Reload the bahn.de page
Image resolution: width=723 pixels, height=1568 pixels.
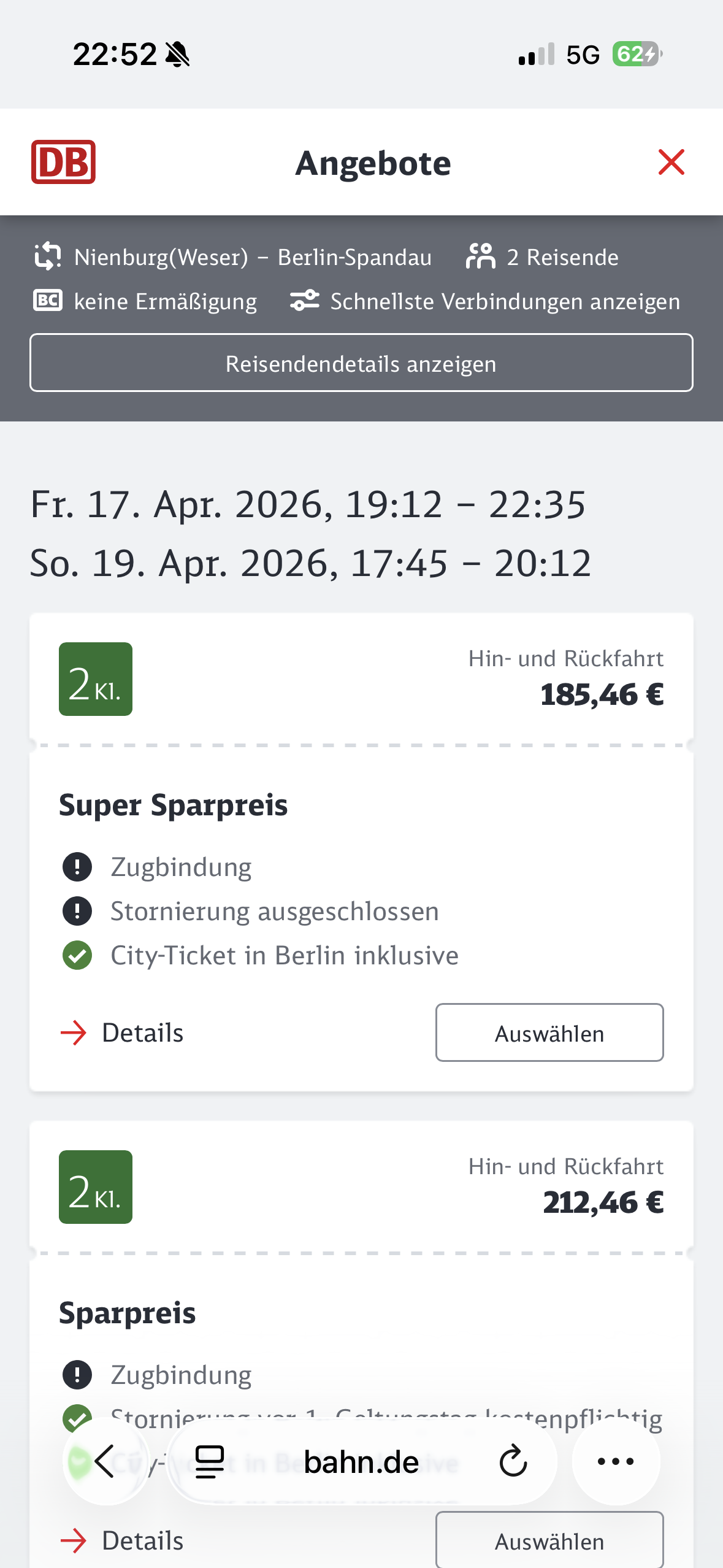tap(513, 1461)
